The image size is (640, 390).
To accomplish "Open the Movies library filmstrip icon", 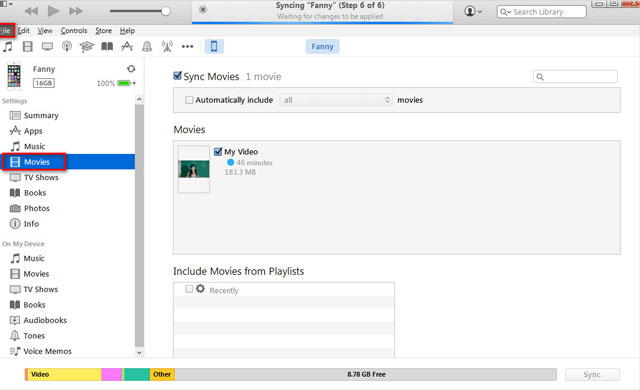I will (27, 47).
